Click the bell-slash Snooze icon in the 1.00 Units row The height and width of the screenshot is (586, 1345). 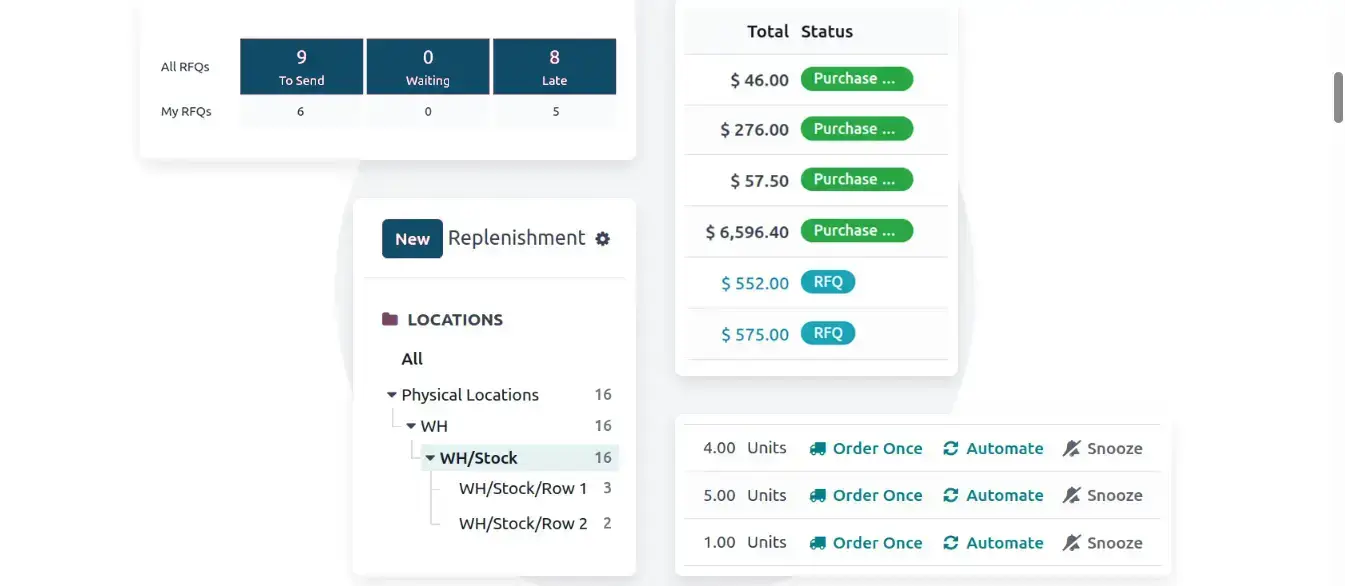pyautogui.click(x=1071, y=543)
